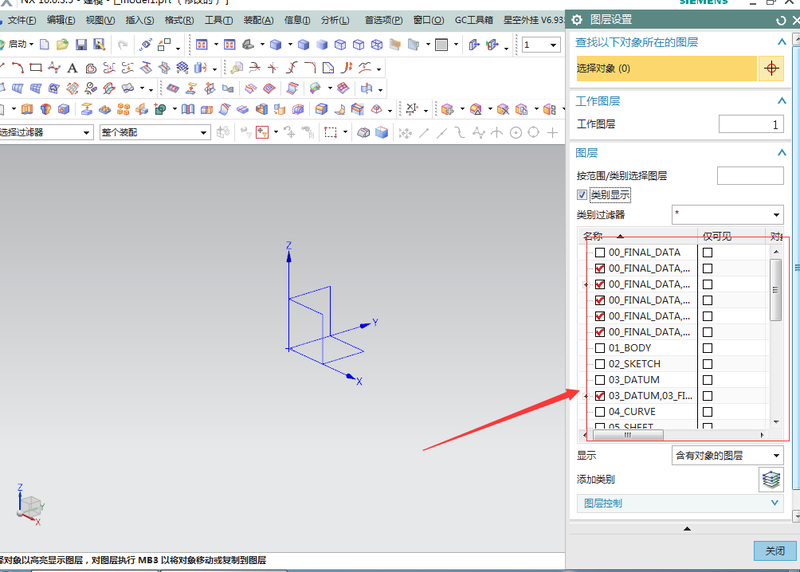This screenshot has height=572, width=800.
Task: Uncheck the 03_DATUM,03_FI... layer checkbox
Action: coord(600,396)
